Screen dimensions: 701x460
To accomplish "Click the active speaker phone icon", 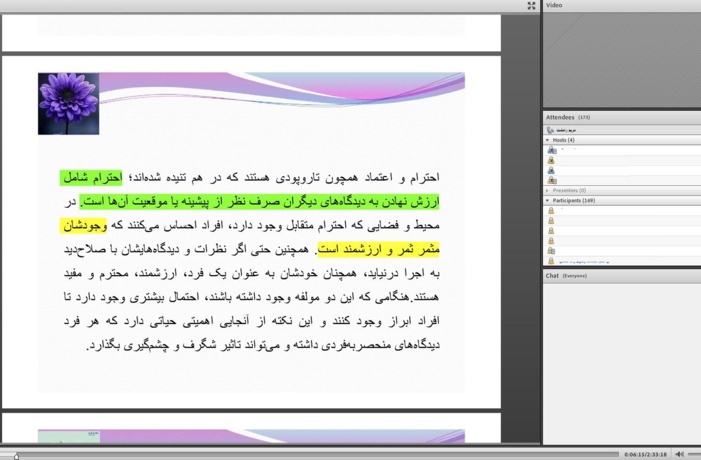I will tap(550, 130).
